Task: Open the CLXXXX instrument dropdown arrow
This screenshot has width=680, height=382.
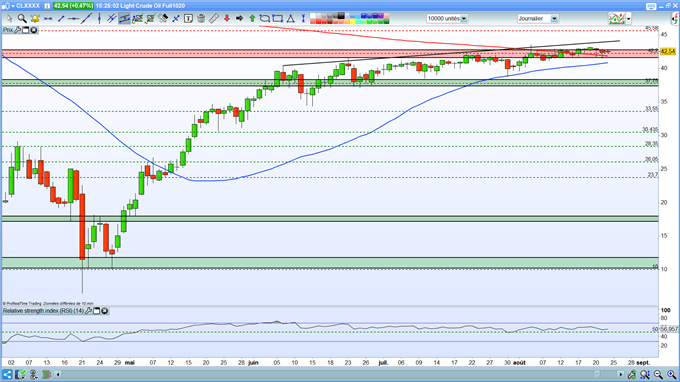Action: pyautogui.click(x=13, y=6)
